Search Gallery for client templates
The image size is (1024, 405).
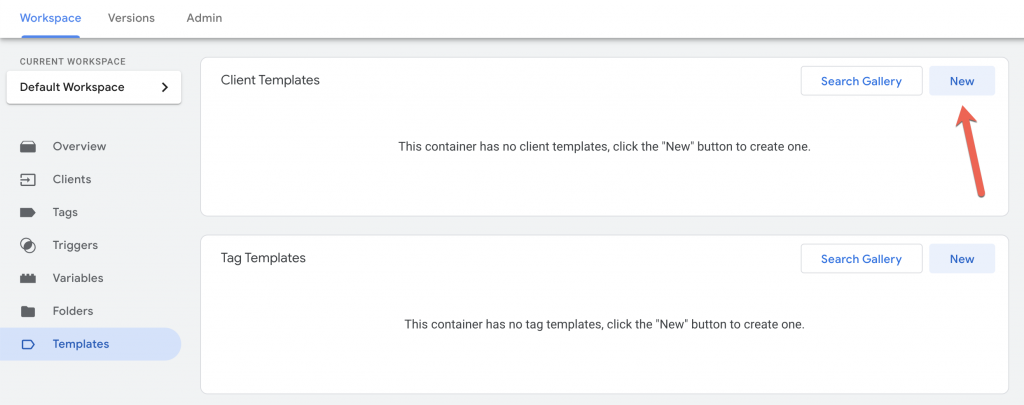coord(861,81)
